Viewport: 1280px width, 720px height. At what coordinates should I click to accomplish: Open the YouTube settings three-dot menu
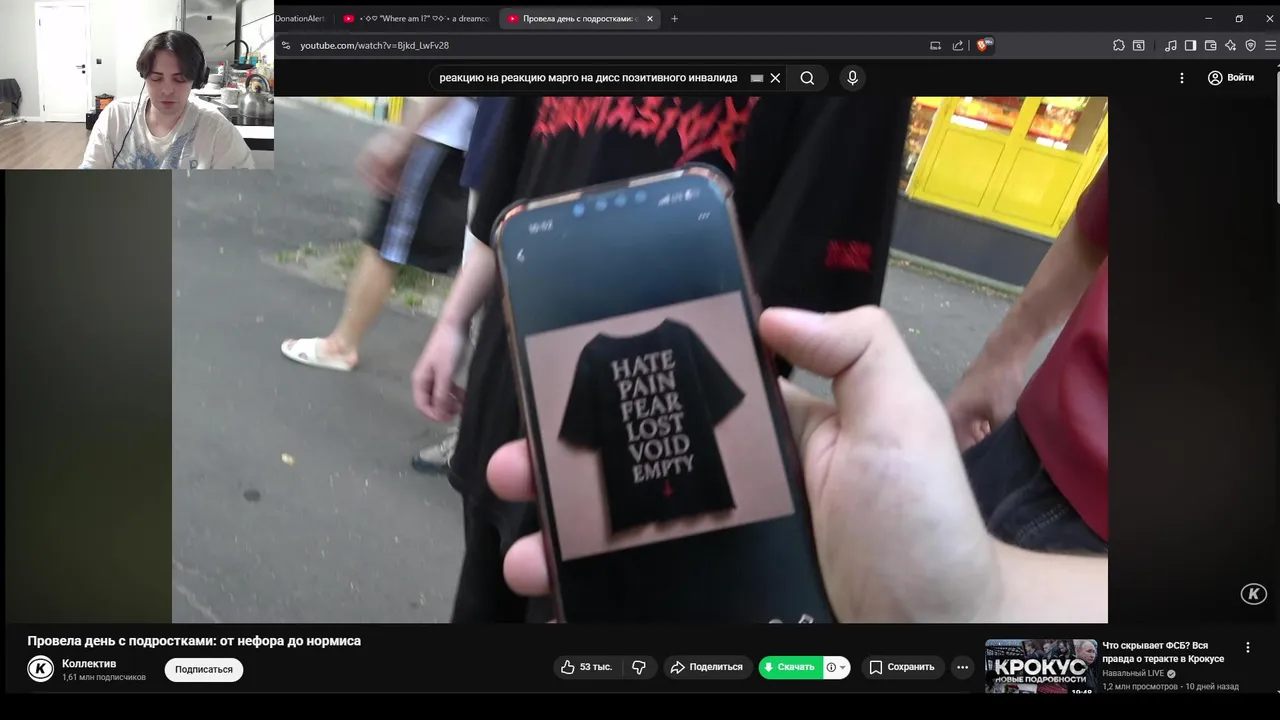tap(1182, 78)
